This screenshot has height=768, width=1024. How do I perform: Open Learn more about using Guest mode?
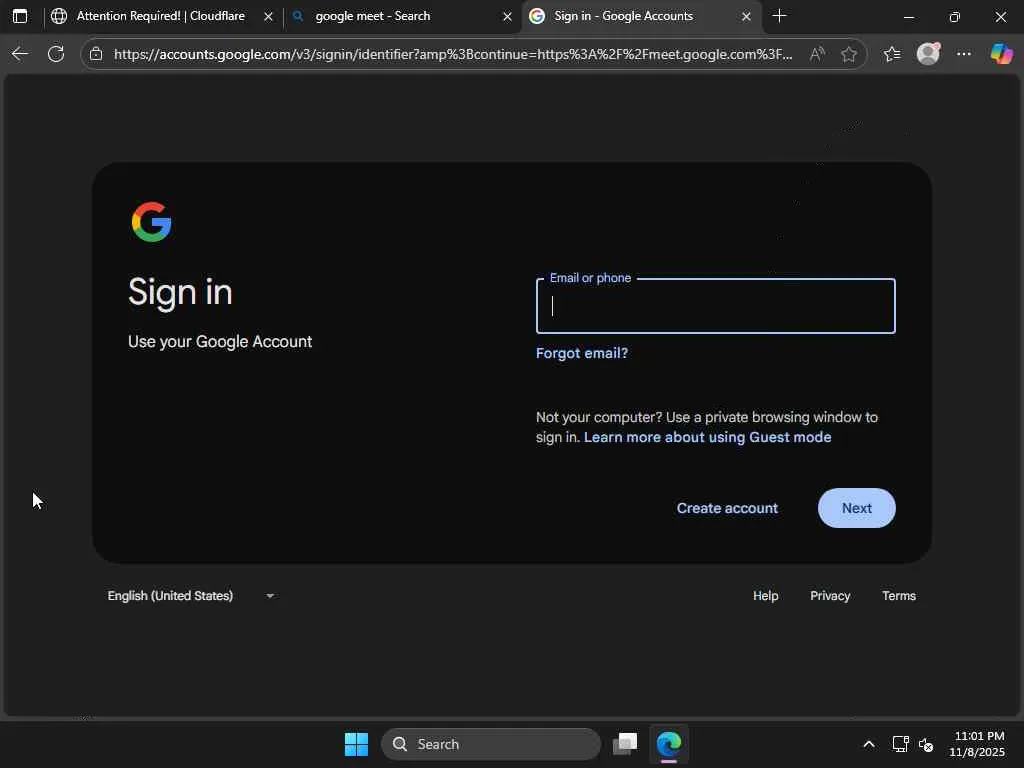pos(707,437)
